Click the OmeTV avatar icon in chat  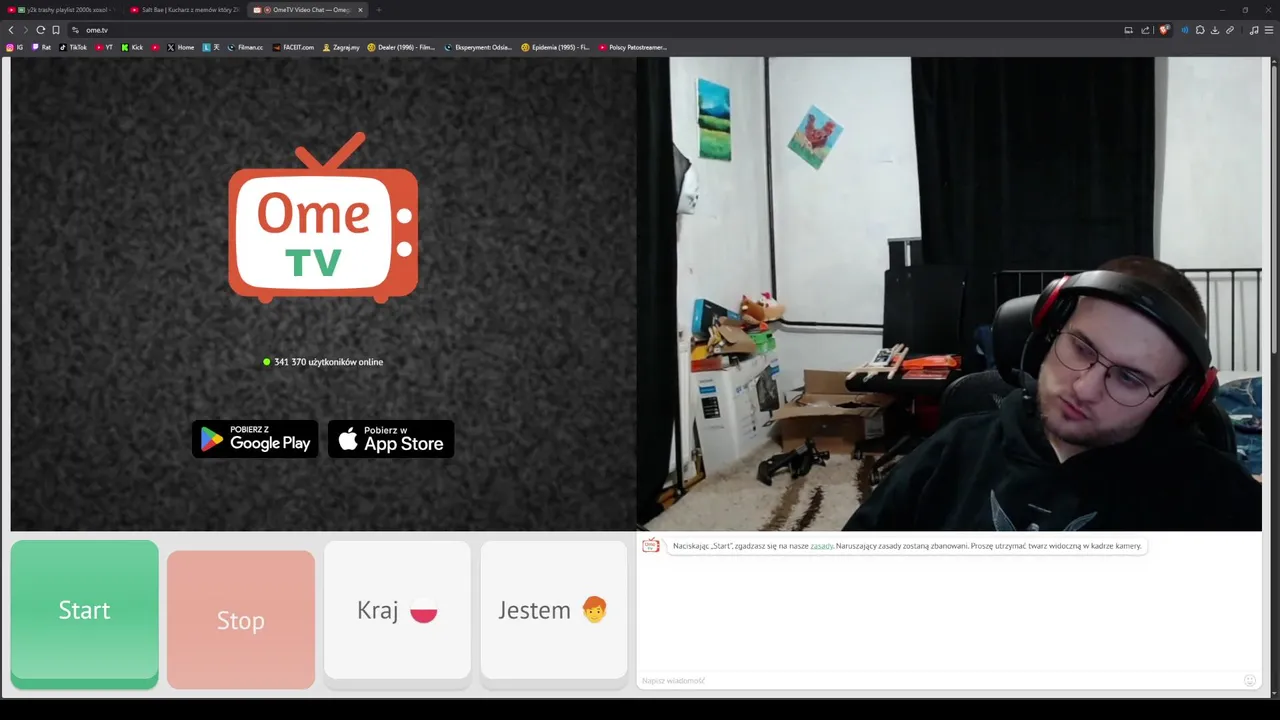pos(651,545)
